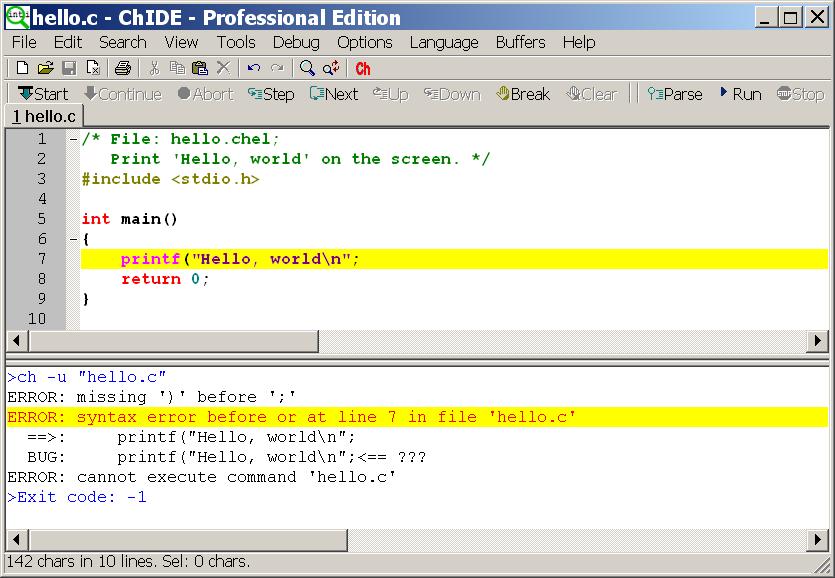Click the Undo arrow icon
Image resolution: width=835 pixels, height=578 pixels.
click(x=254, y=68)
